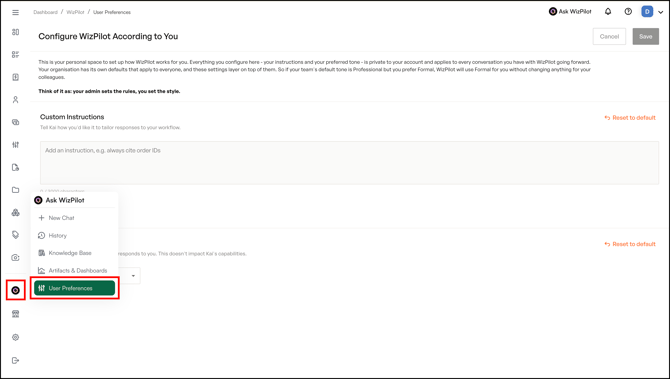The height and width of the screenshot is (379, 670).
Task: Open the person/user icon in sidebar
Action: pyautogui.click(x=15, y=100)
